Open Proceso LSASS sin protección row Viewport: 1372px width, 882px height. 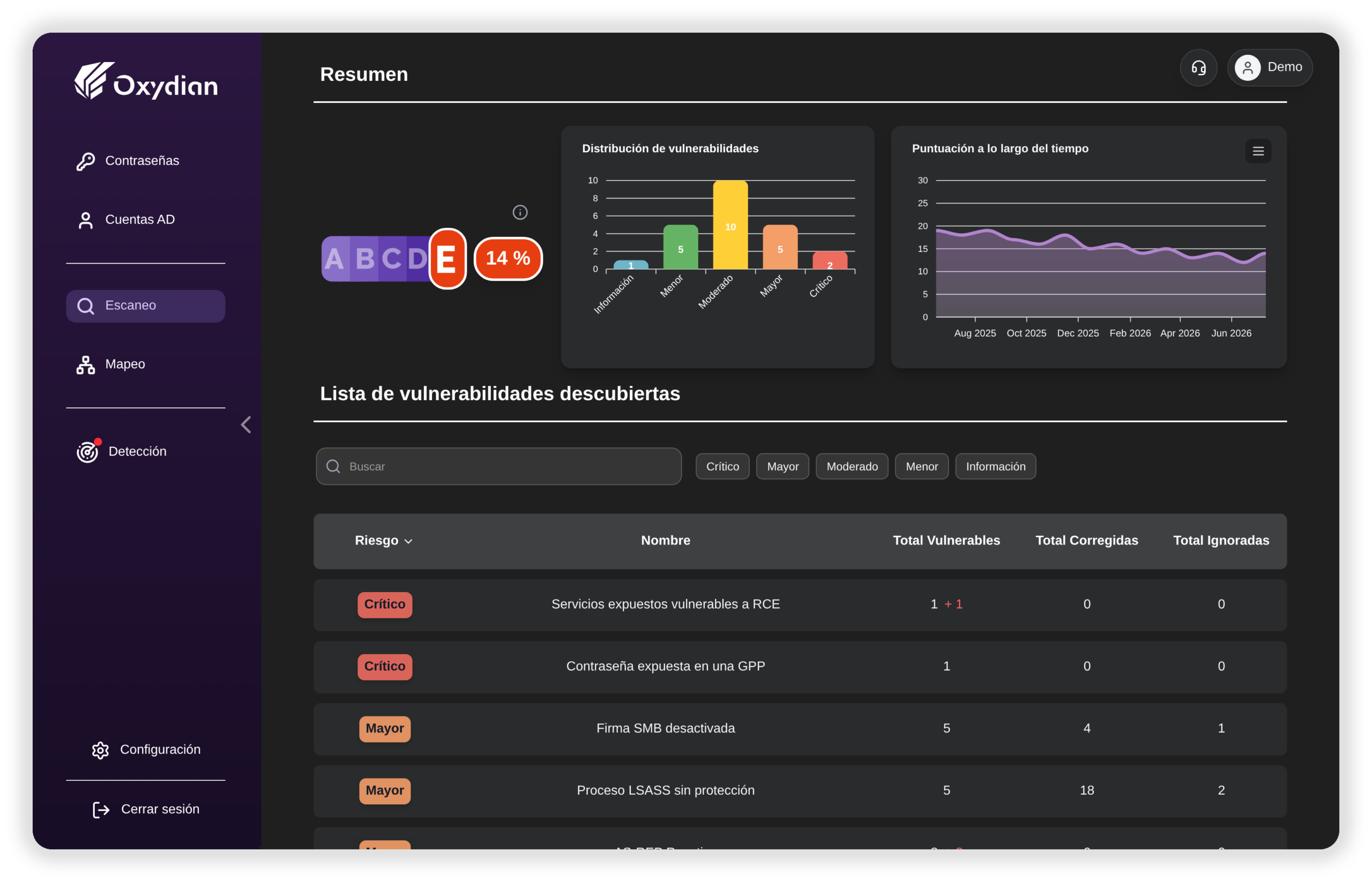pyautogui.click(x=800, y=791)
